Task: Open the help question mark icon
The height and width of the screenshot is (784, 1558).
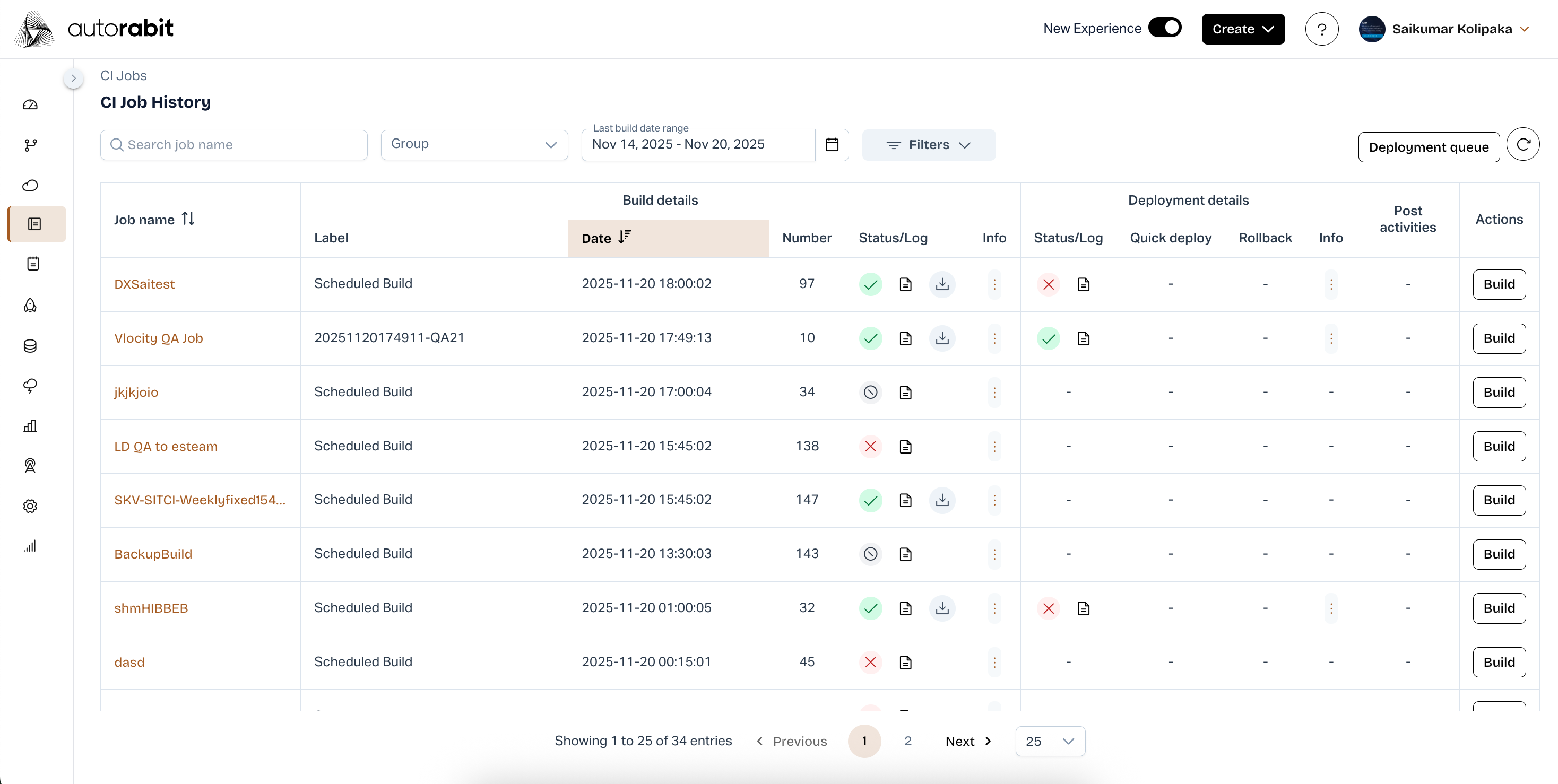Action: pos(1321,29)
